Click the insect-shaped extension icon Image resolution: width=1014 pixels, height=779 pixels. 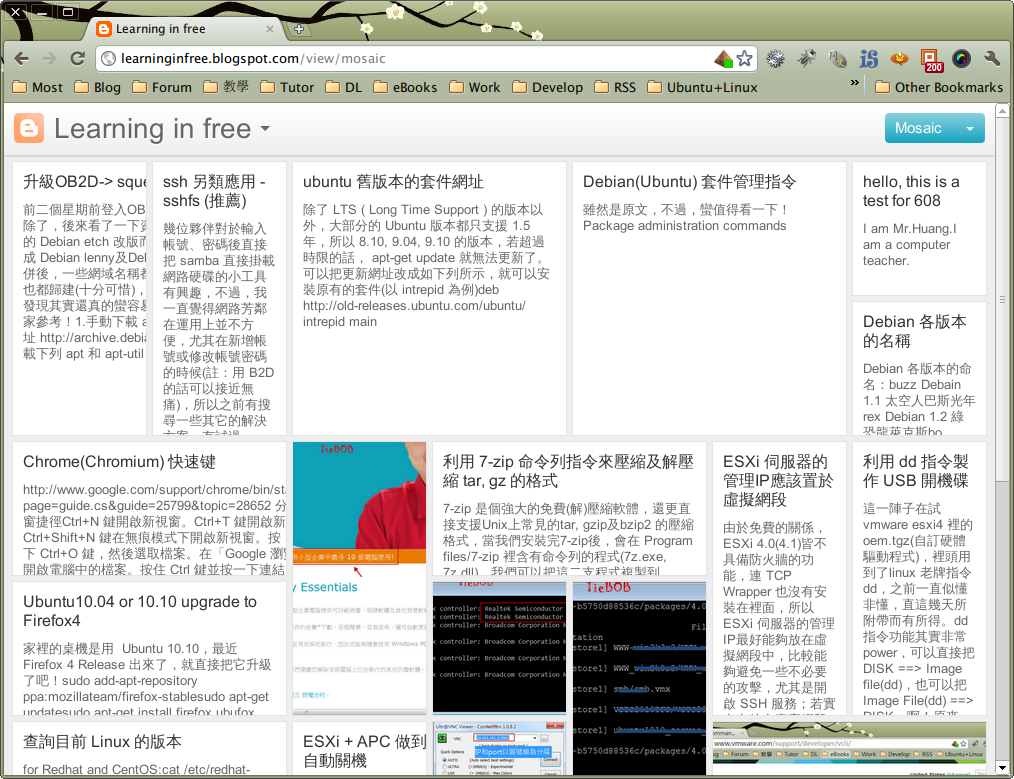806,59
